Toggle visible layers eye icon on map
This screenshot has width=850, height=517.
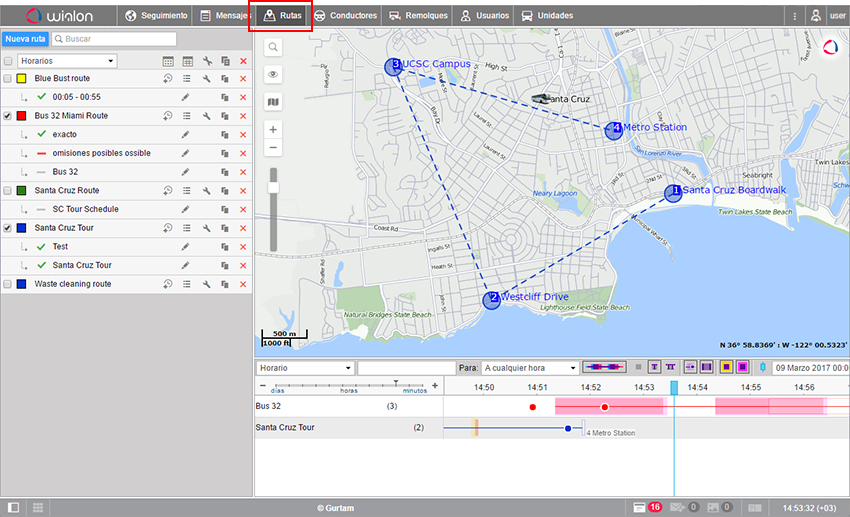coord(273,75)
